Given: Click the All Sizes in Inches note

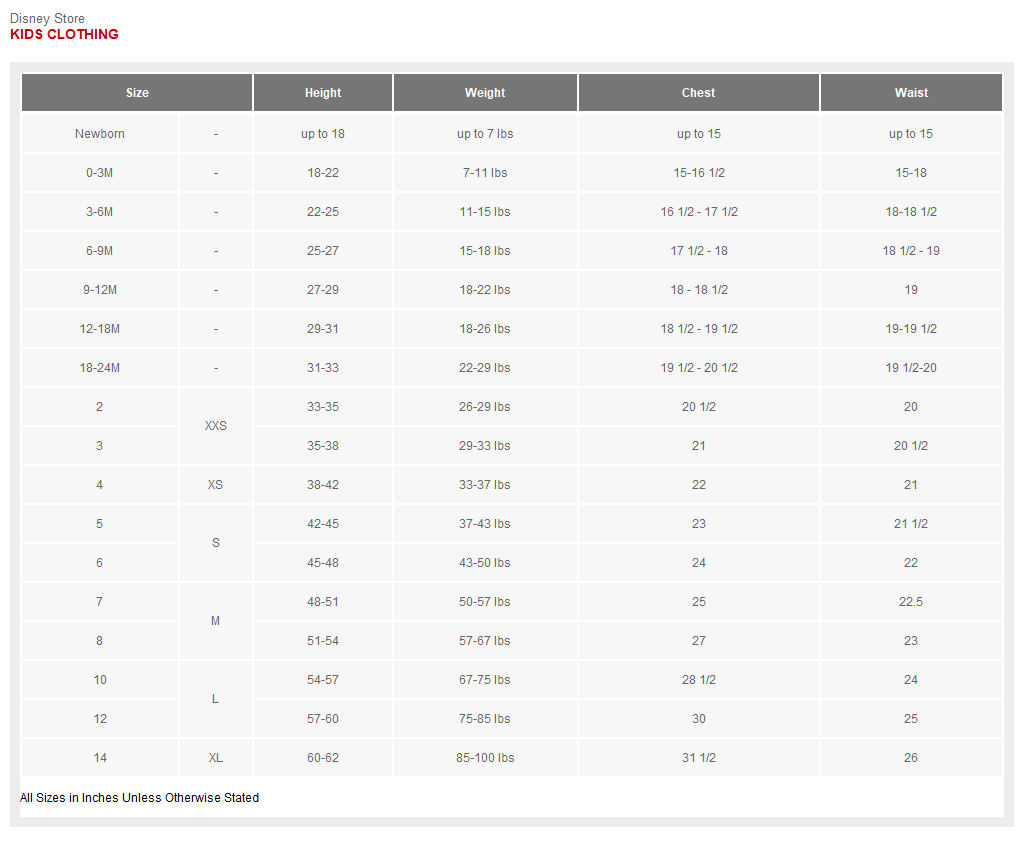Looking at the screenshot, I should pos(139,798).
